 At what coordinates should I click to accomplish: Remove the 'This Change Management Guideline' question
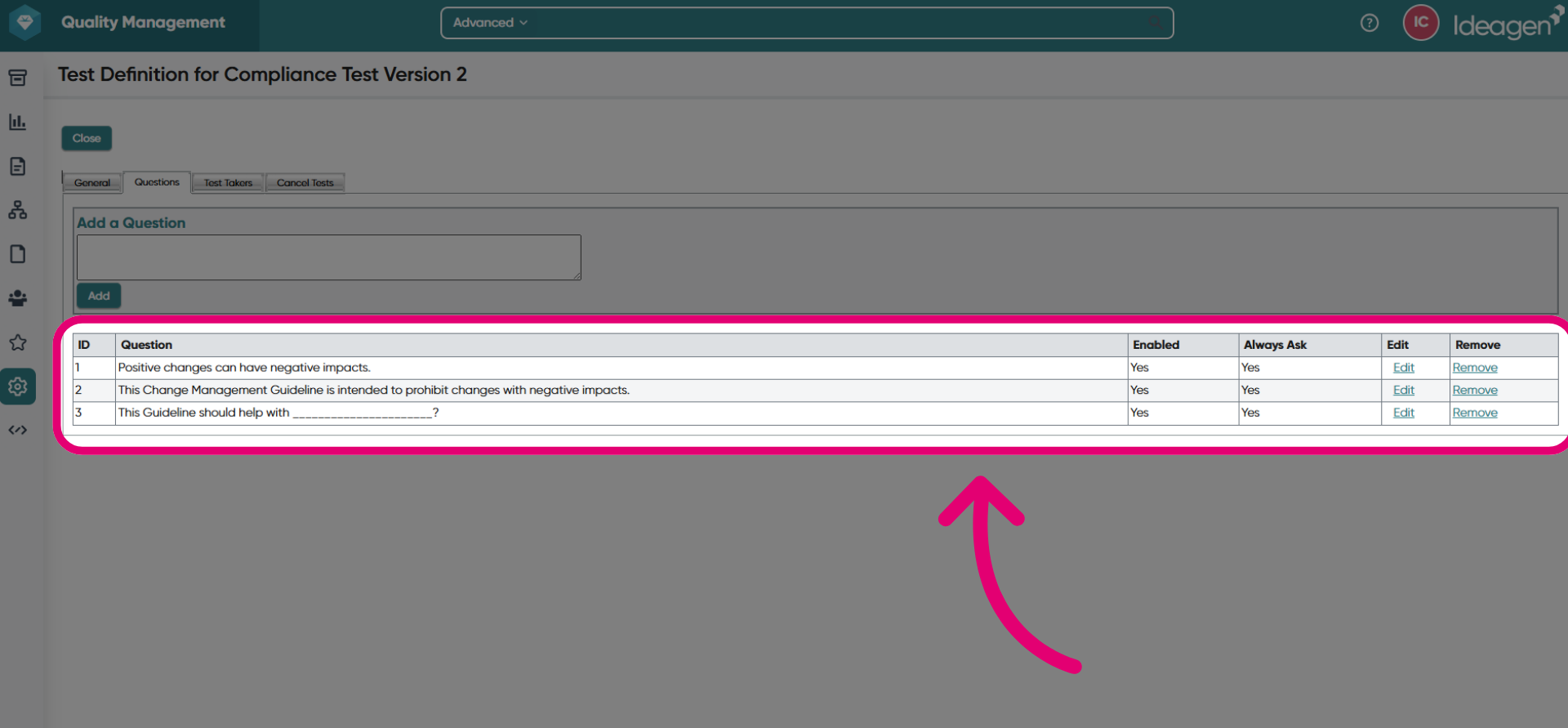(1475, 391)
